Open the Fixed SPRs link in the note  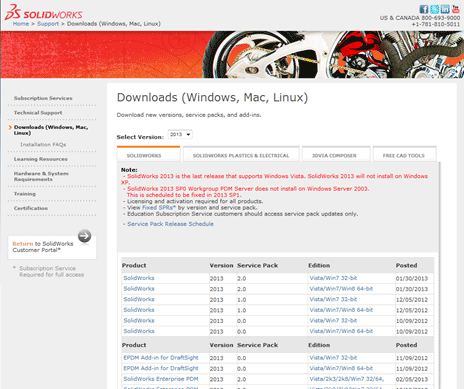[x=159, y=207]
